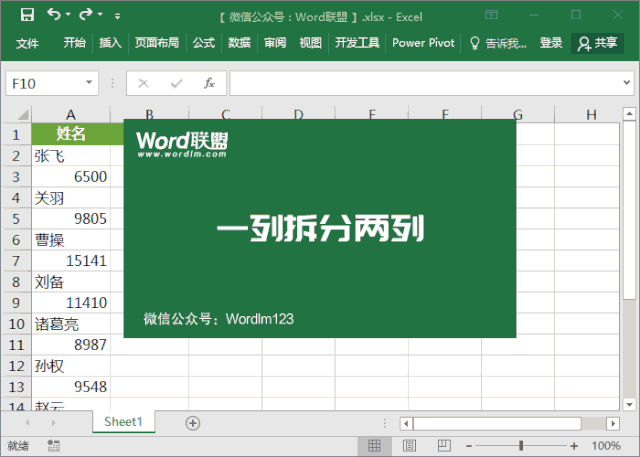Click the horizontal scrollbar right arrow

coord(613,424)
